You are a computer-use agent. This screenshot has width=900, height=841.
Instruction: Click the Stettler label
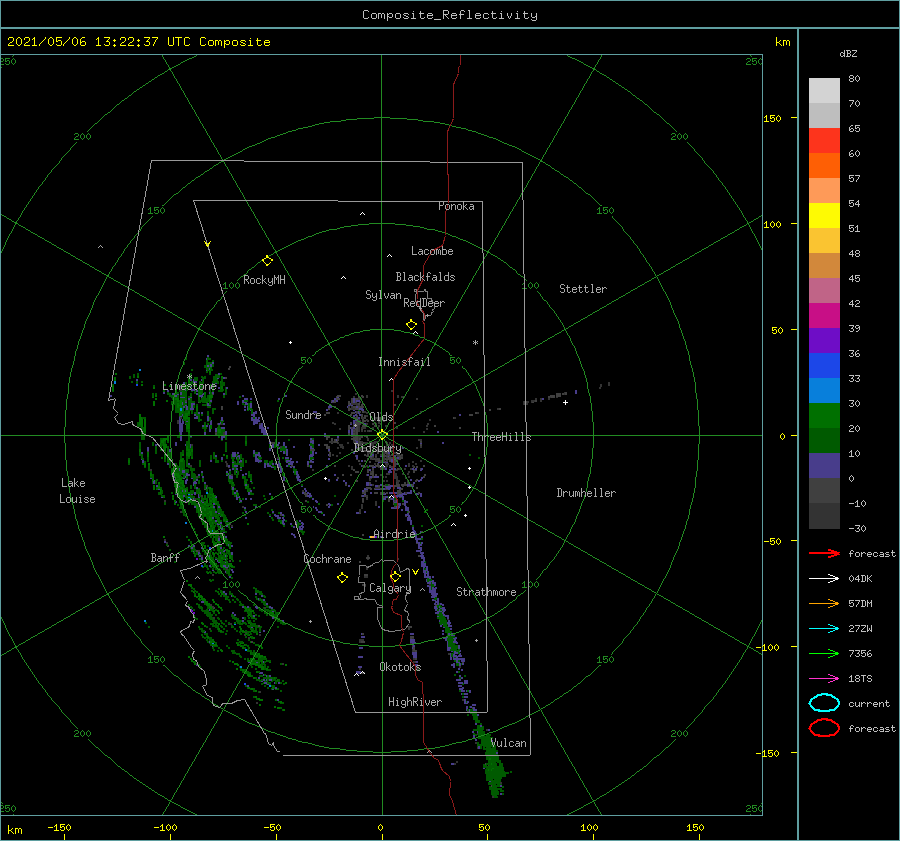click(583, 289)
